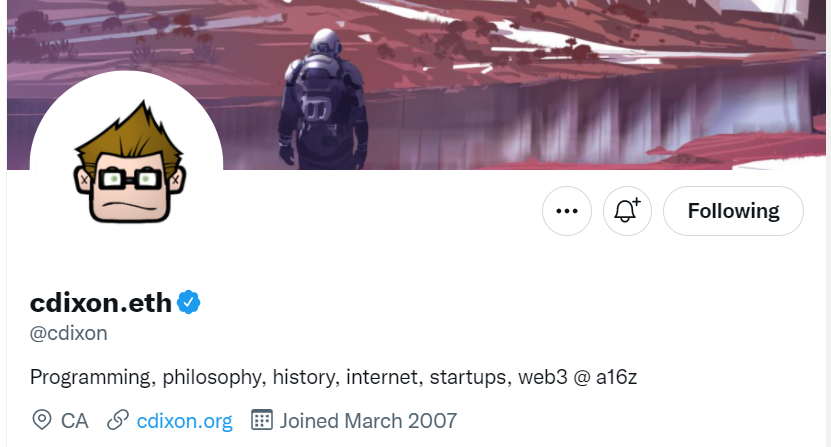831x447 pixels.
Task: Click the @cdixon username handle
Action: click(x=69, y=333)
